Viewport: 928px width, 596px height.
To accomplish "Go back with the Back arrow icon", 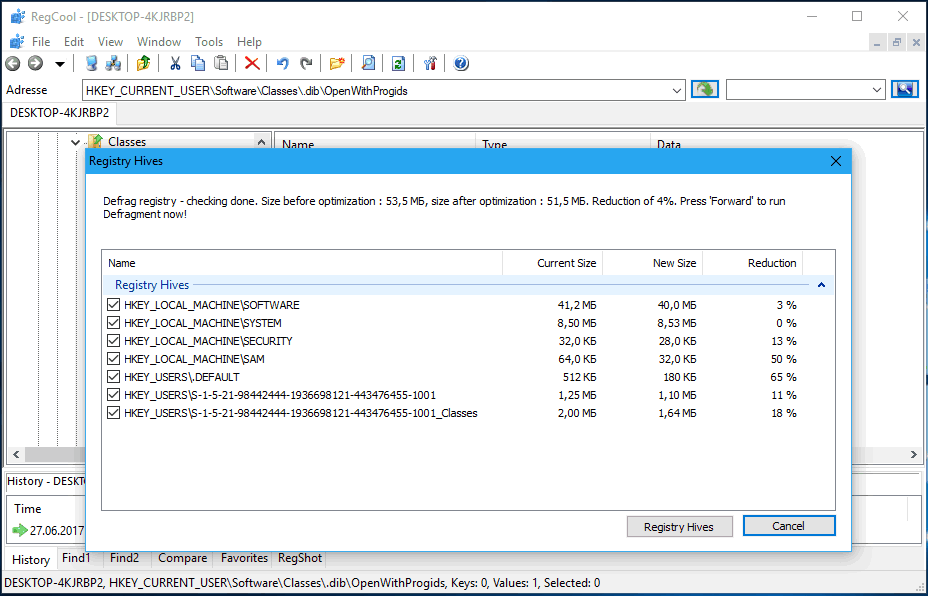I will click(x=12, y=63).
